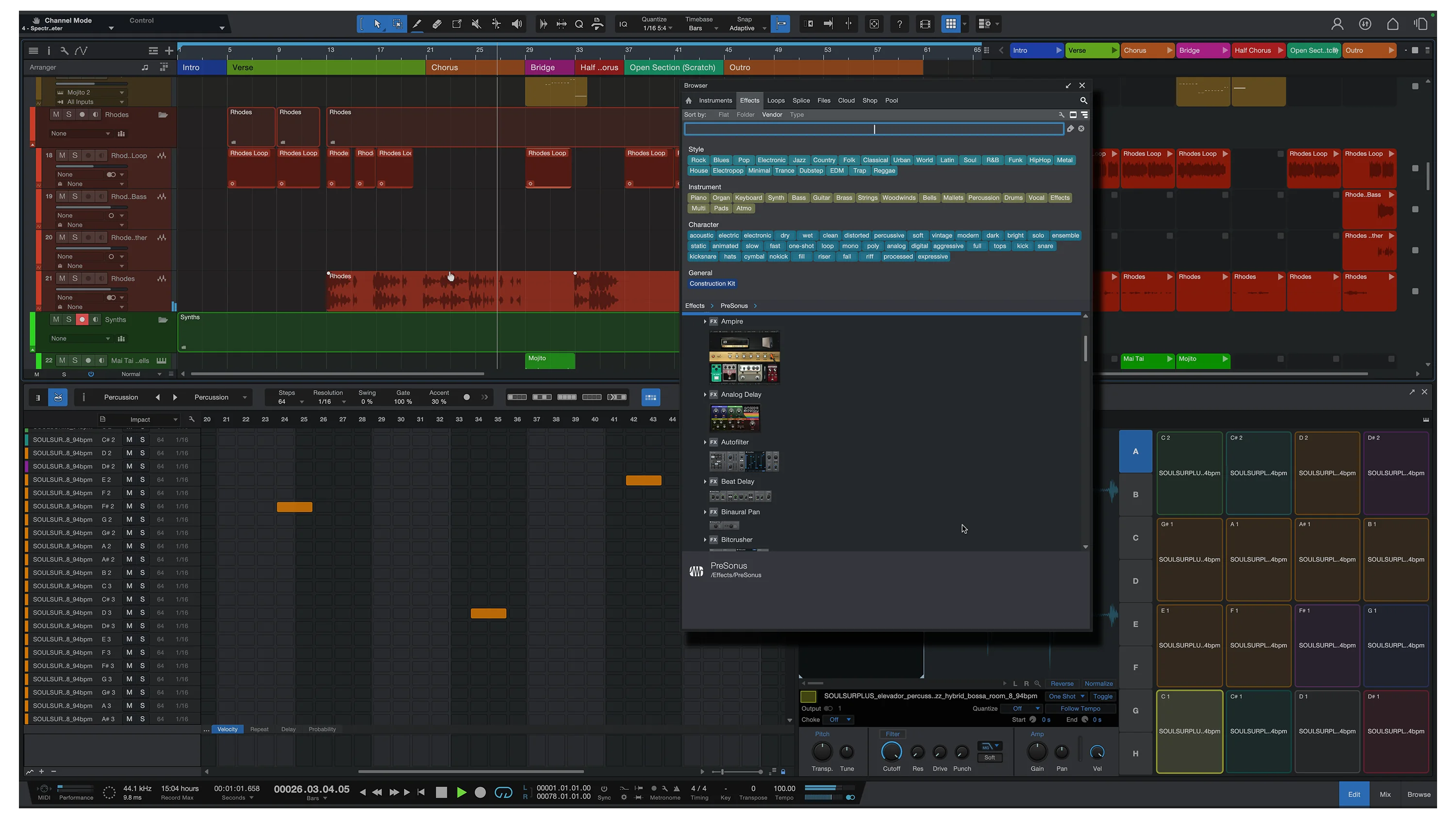Select the Eraser tool
Image resolution: width=1456 pixels, height=819 pixels.
436,24
